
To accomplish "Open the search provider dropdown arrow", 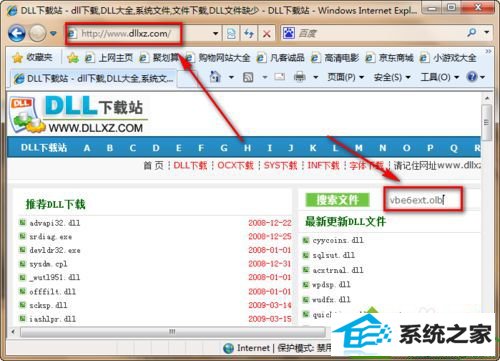I will pyautogui.click(x=487, y=33).
